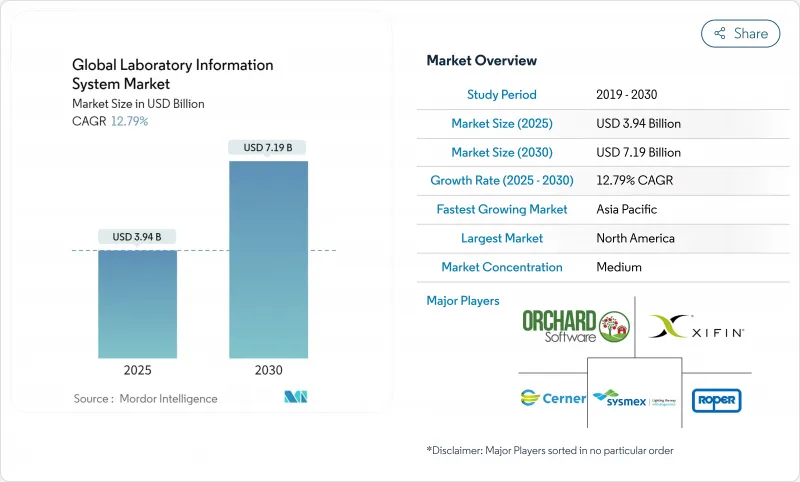This screenshot has width=800, height=482.
Task: Click the Market Overview heading
Action: pos(482,61)
